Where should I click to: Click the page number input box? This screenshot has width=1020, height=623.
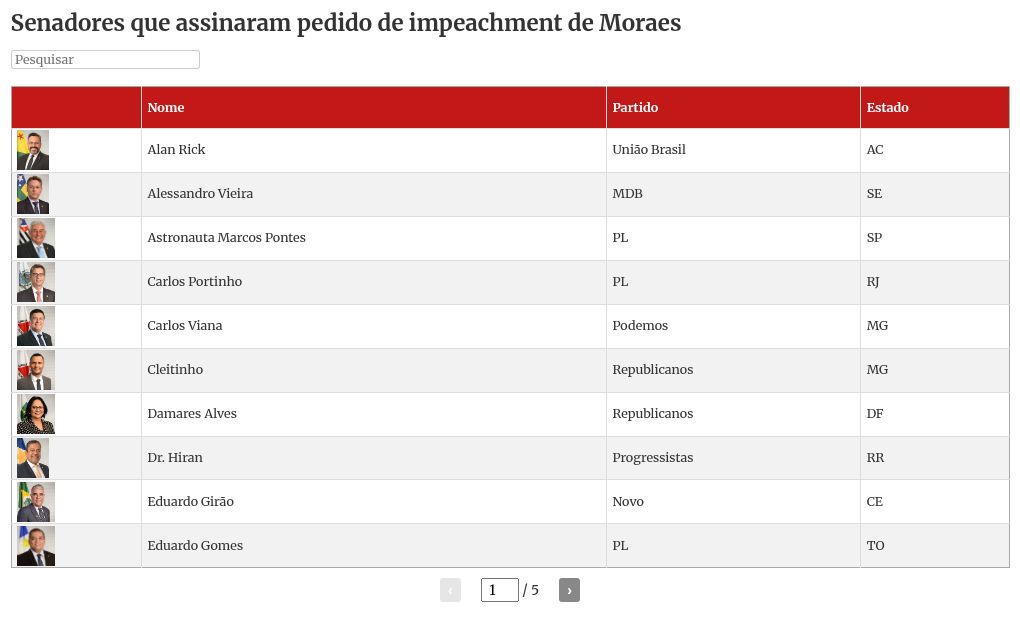[499, 590]
